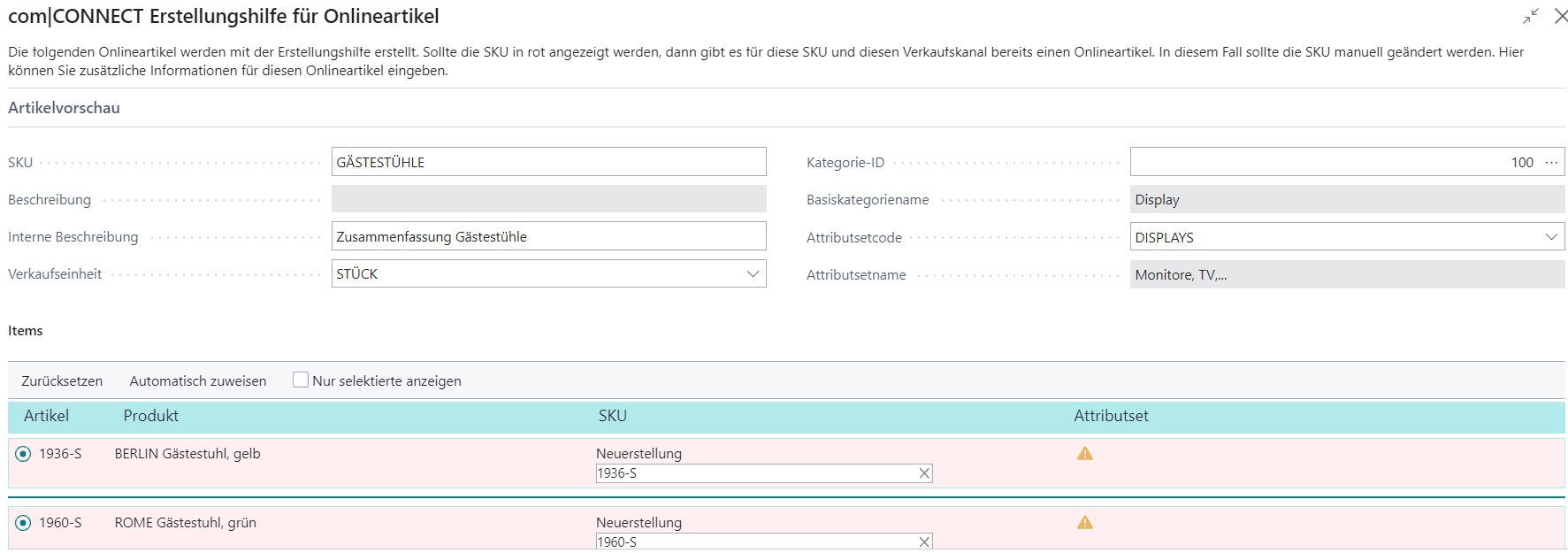This screenshot has width=1568, height=553.
Task: Click product name BERLIN Gästestuhl, gelb
Action: (x=187, y=453)
